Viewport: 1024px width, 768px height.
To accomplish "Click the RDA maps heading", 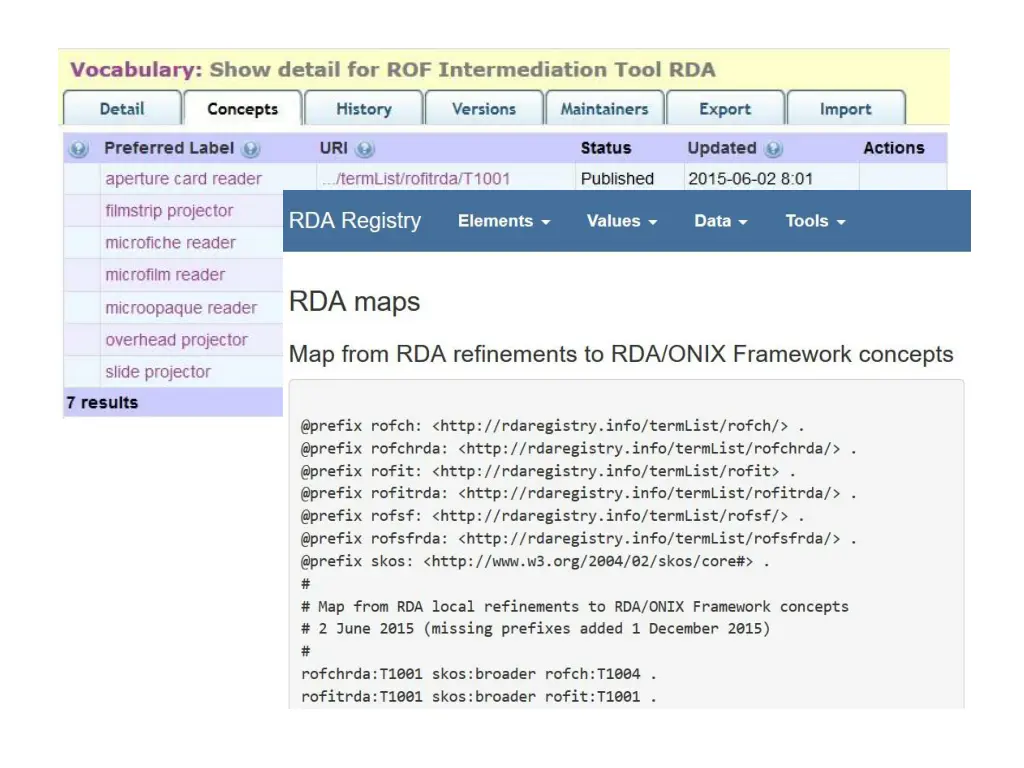I will [355, 302].
